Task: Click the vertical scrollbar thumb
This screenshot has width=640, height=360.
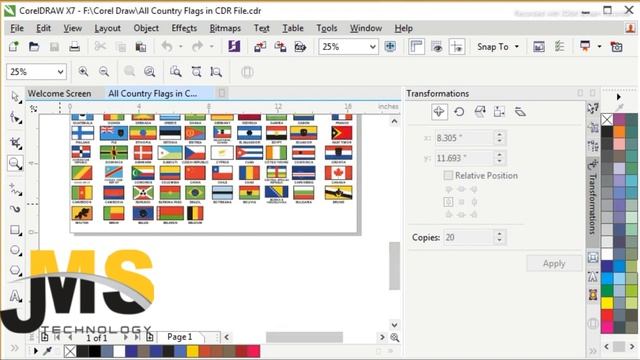Action: coord(394,266)
